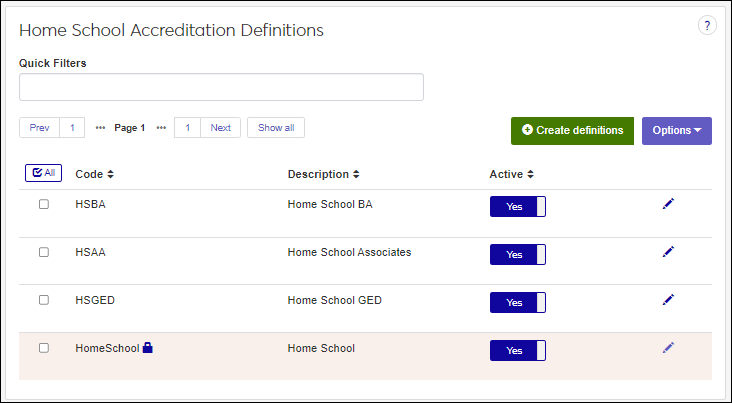Check the HSBA row checkbox
732x403 pixels.
[44, 204]
